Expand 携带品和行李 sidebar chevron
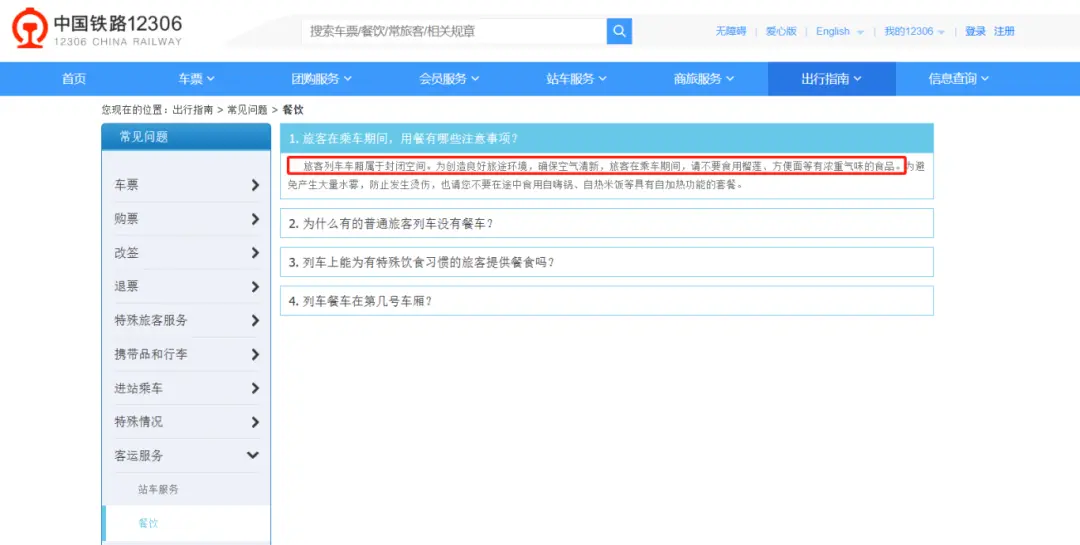This screenshot has width=1080, height=545. pyautogui.click(x=255, y=355)
